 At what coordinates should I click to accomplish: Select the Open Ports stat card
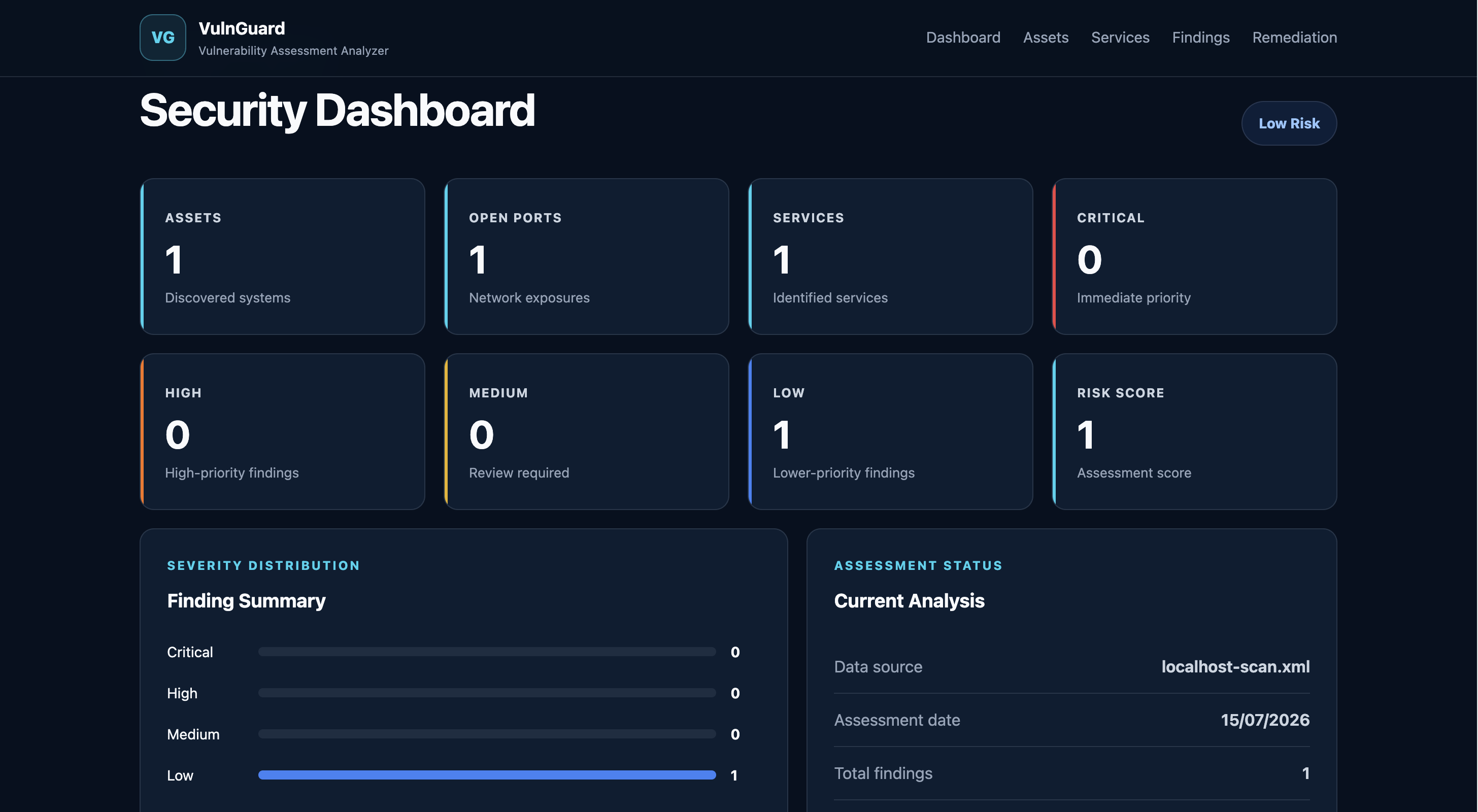click(586, 256)
